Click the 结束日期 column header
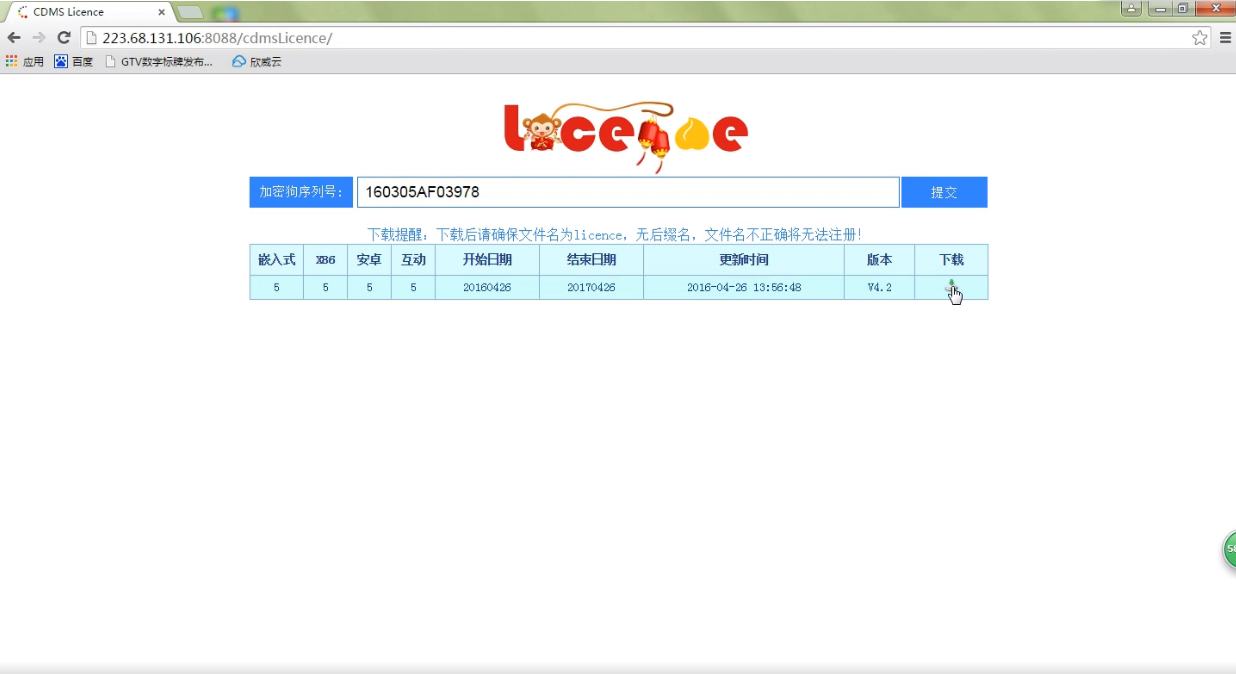1236x674 pixels. [590, 259]
